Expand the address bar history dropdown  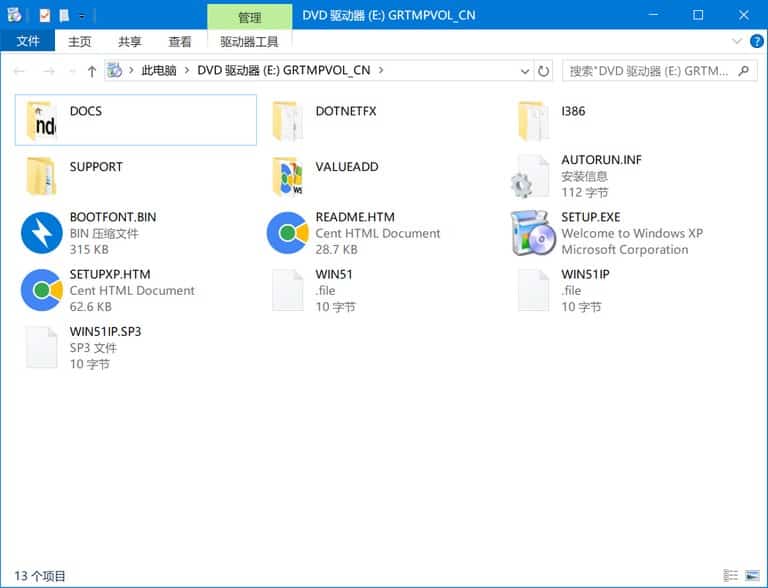click(525, 72)
